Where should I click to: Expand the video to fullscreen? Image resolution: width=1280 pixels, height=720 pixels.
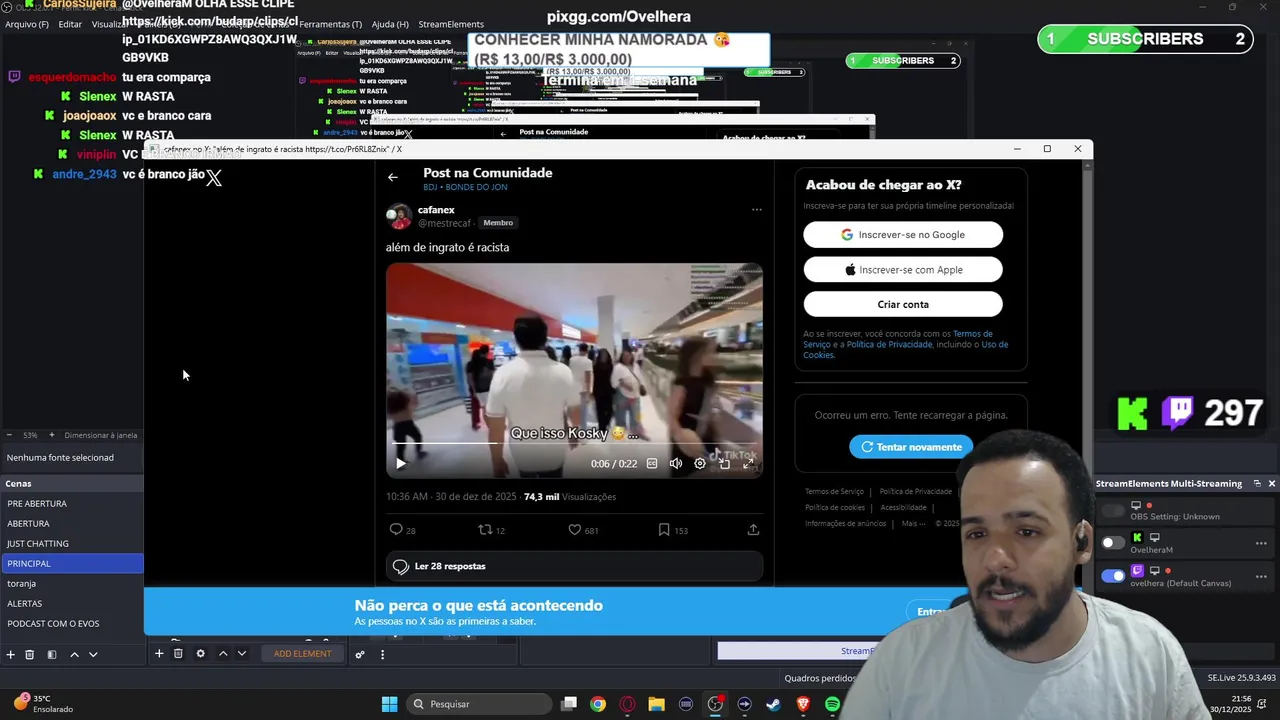click(x=748, y=463)
